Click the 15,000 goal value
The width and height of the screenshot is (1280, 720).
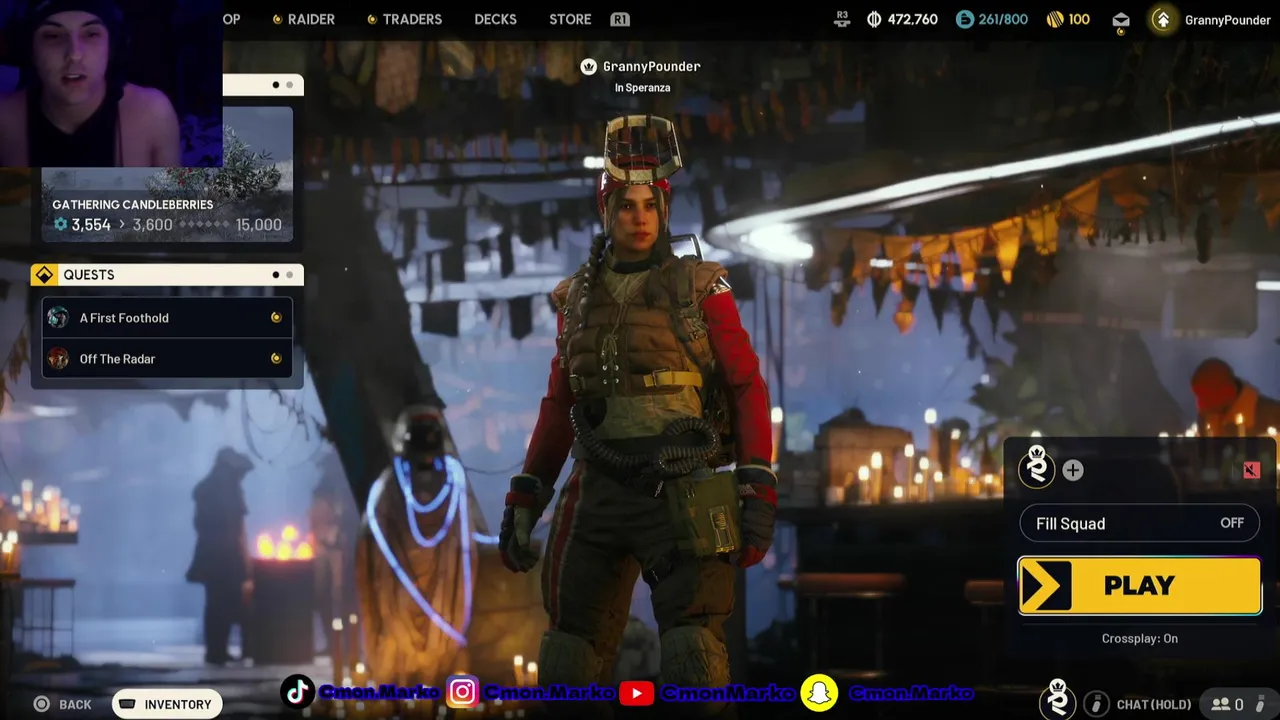258,225
